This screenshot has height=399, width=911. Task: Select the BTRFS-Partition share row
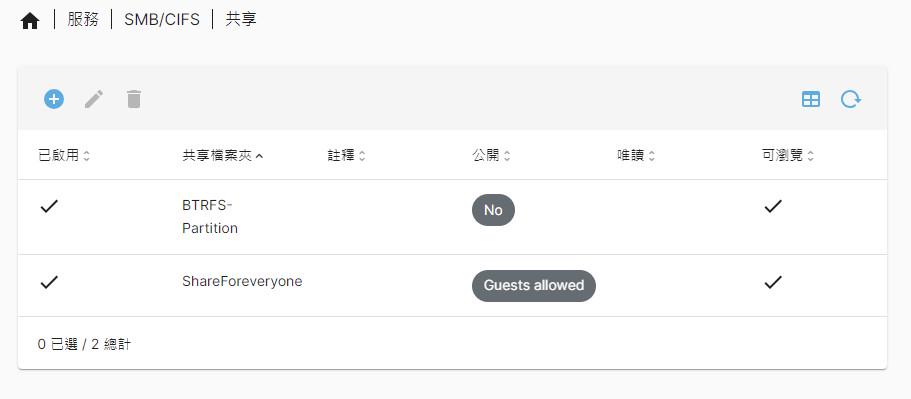point(452,217)
